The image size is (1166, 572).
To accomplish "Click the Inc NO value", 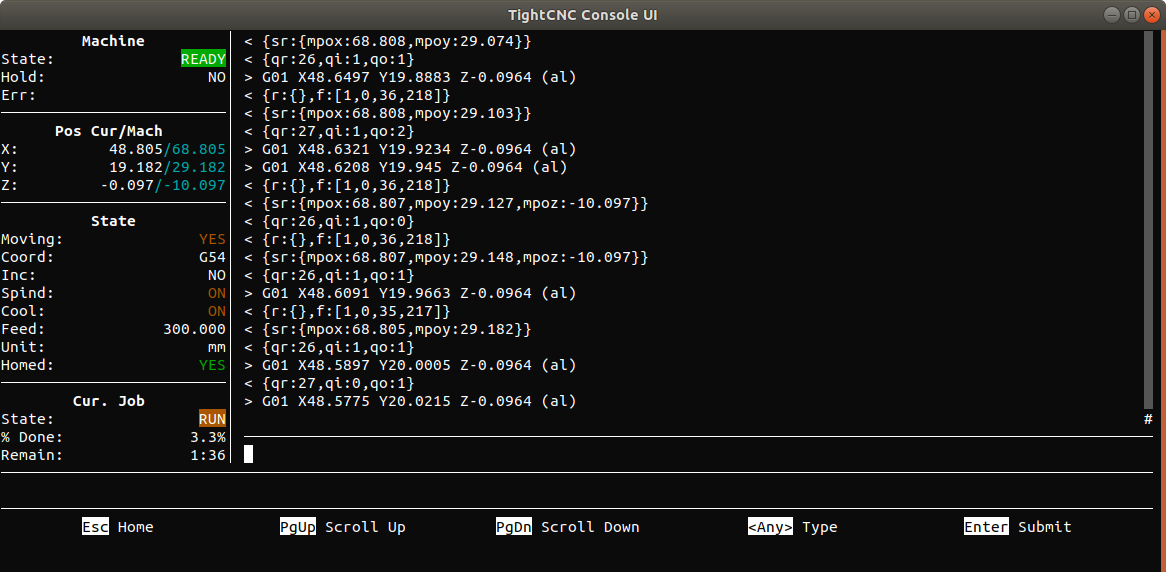I will pos(216,275).
